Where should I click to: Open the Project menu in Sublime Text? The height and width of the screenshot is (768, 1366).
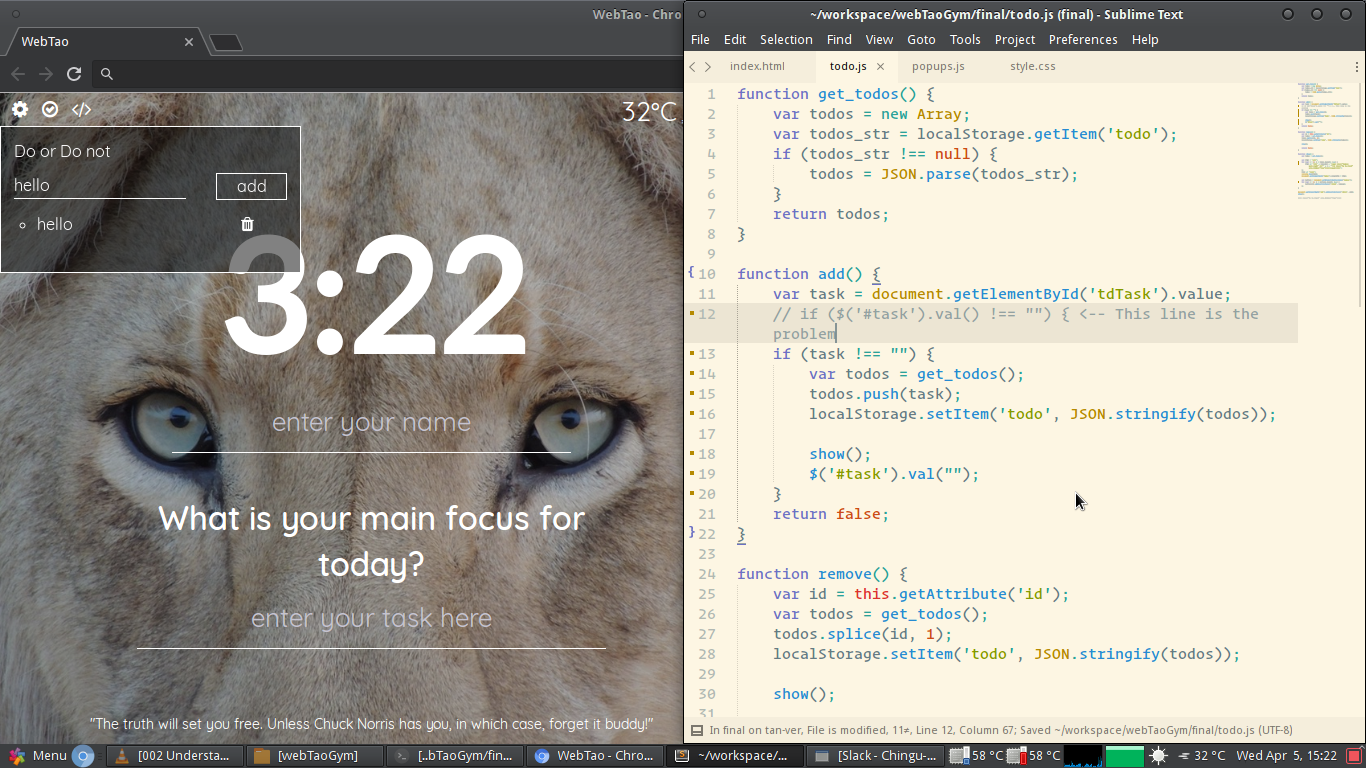tap(1015, 40)
